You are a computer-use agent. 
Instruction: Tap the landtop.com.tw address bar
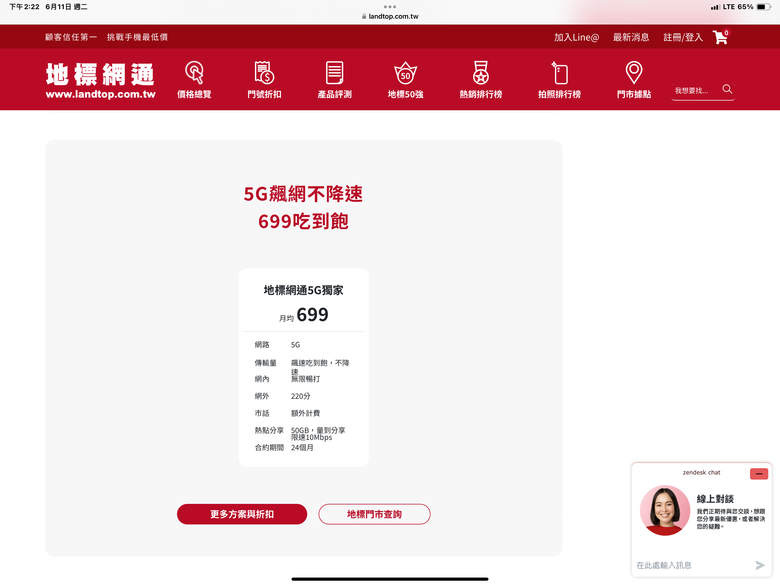point(390,16)
